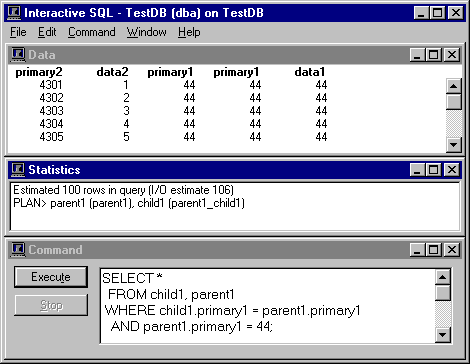Maximize the Interactive SQL main window
The image size is (470, 364).
click(x=437, y=13)
